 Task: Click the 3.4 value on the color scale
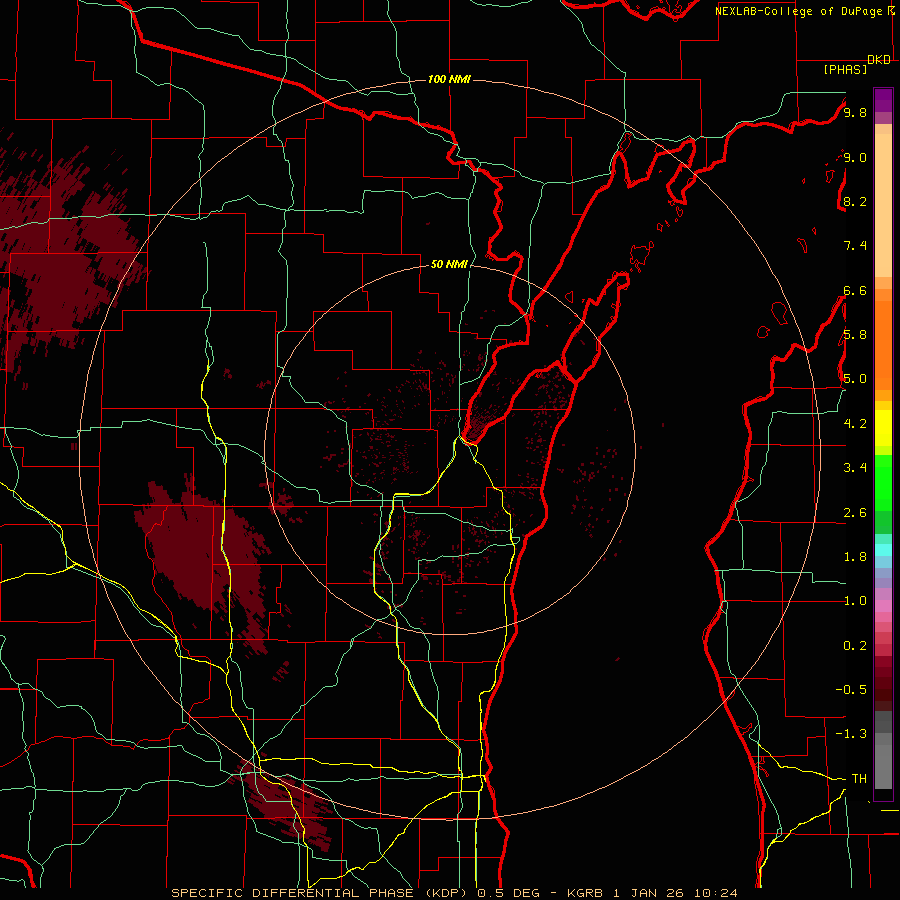pyautogui.click(x=855, y=468)
